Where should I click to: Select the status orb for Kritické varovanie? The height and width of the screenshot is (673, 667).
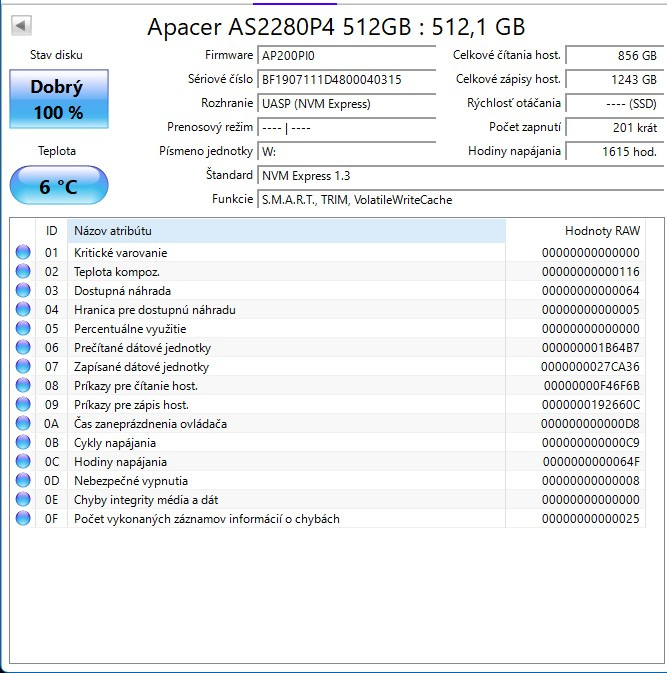pos(23,252)
